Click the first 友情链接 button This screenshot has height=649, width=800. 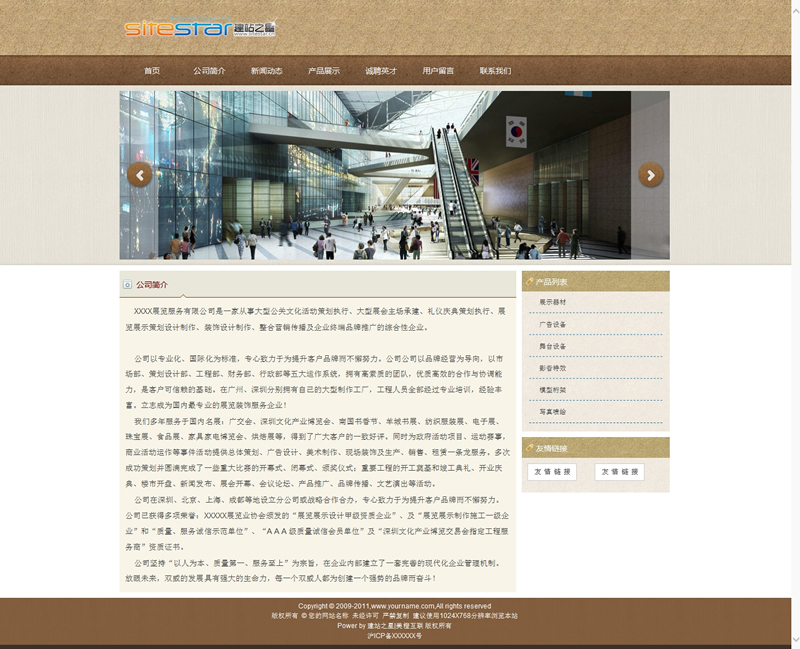552,472
